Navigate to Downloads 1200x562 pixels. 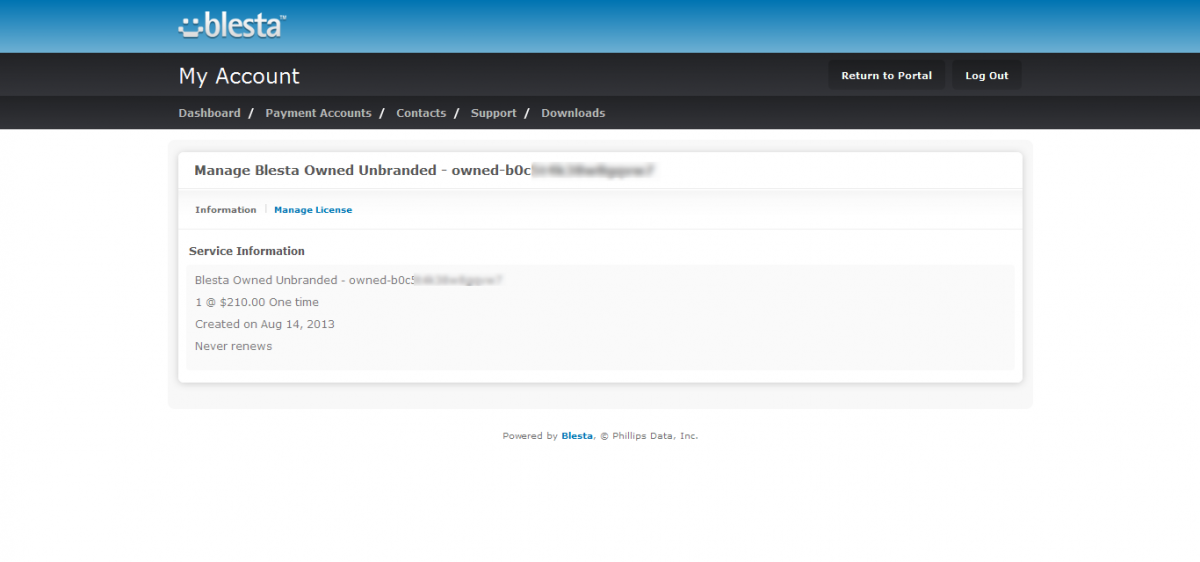[x=573, y=113]
